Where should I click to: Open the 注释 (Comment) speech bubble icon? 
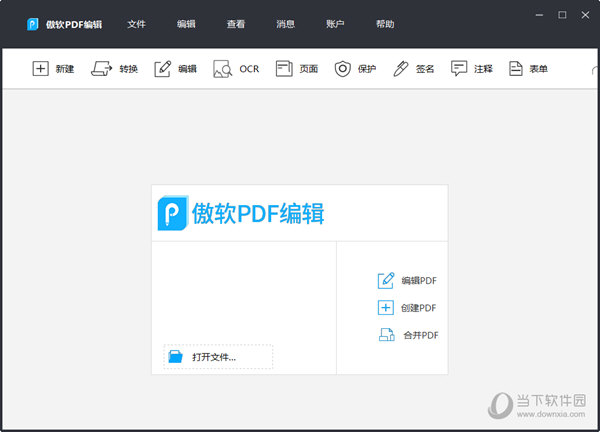click(459, 69)
